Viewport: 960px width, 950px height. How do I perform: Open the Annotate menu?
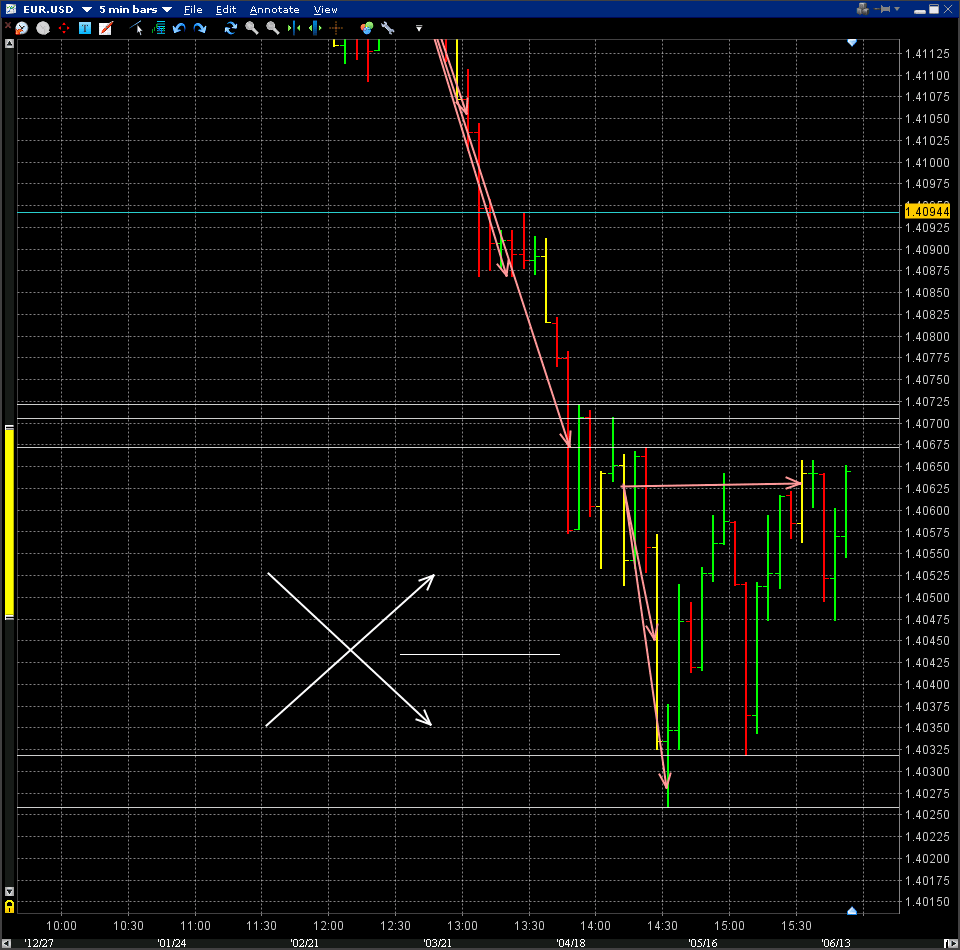(x=274, y=10)
